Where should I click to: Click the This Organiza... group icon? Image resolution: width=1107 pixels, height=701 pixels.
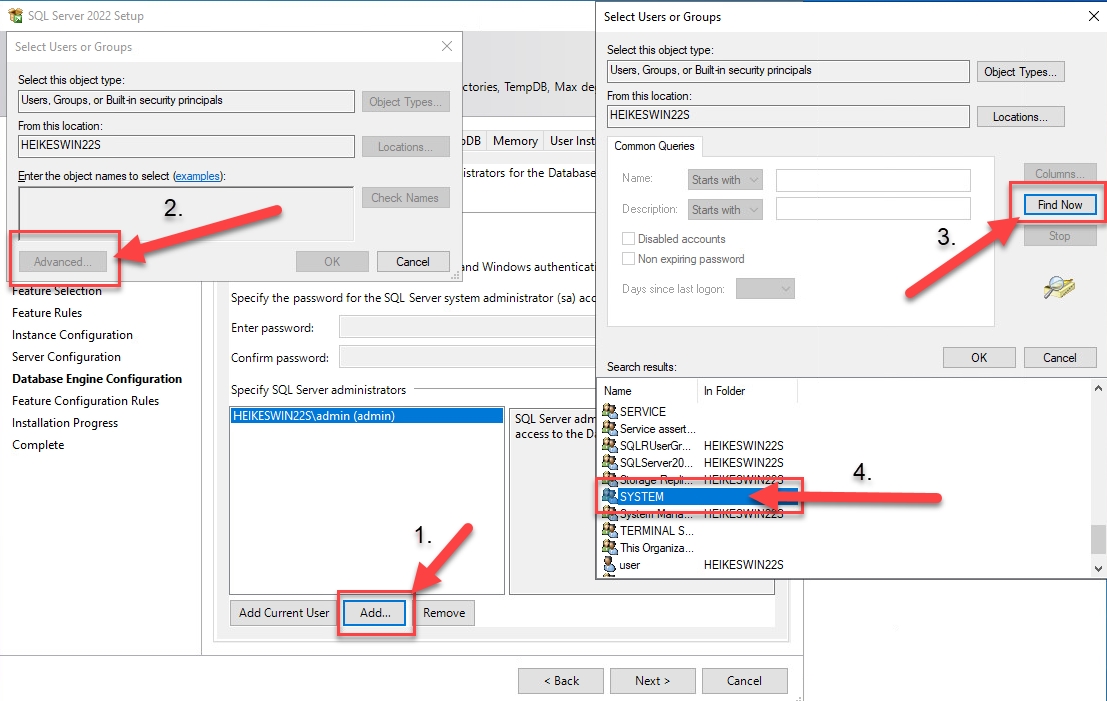click(x=609, y=546)
